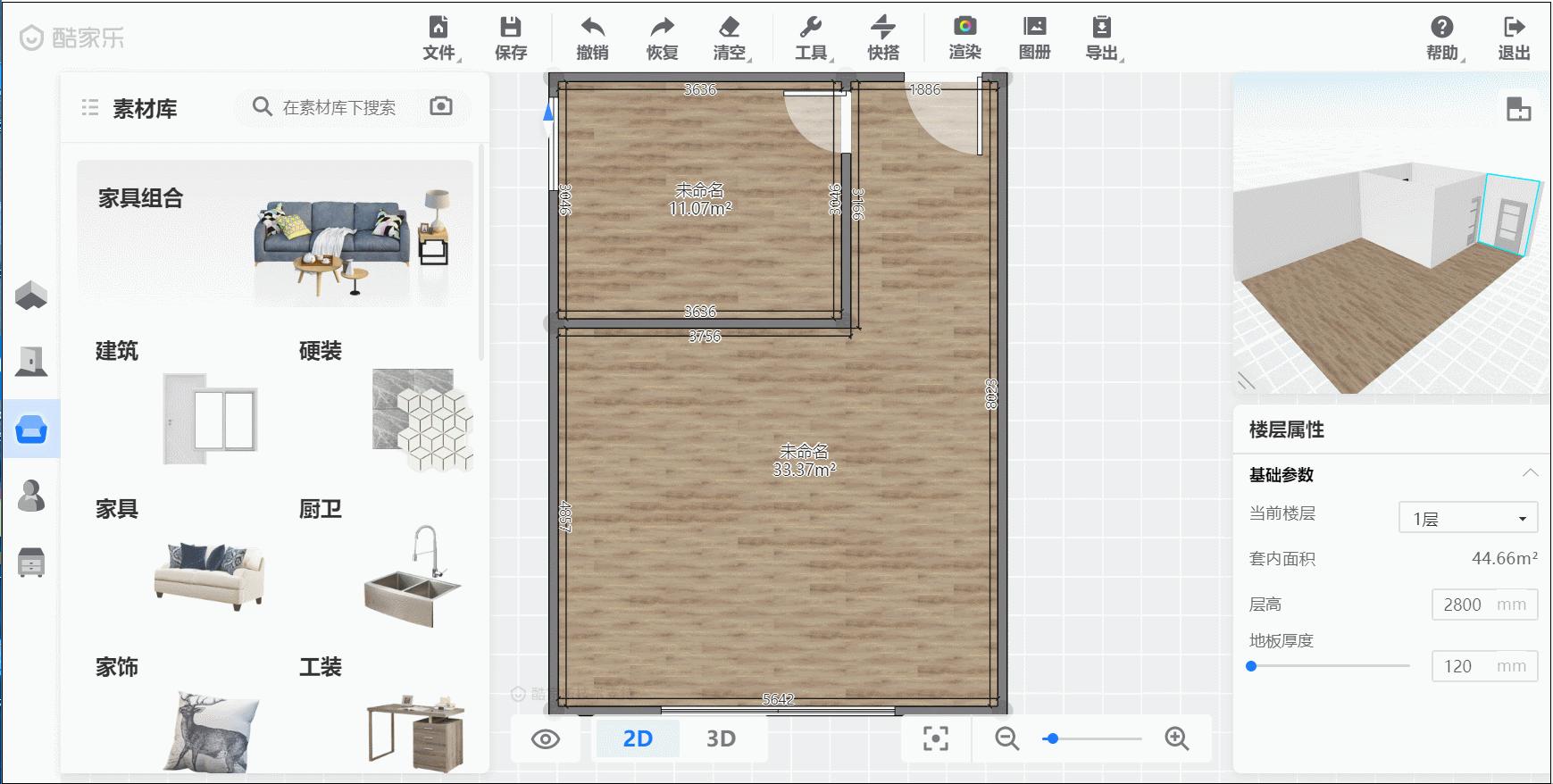Click the 素材库 list icon

90,108
